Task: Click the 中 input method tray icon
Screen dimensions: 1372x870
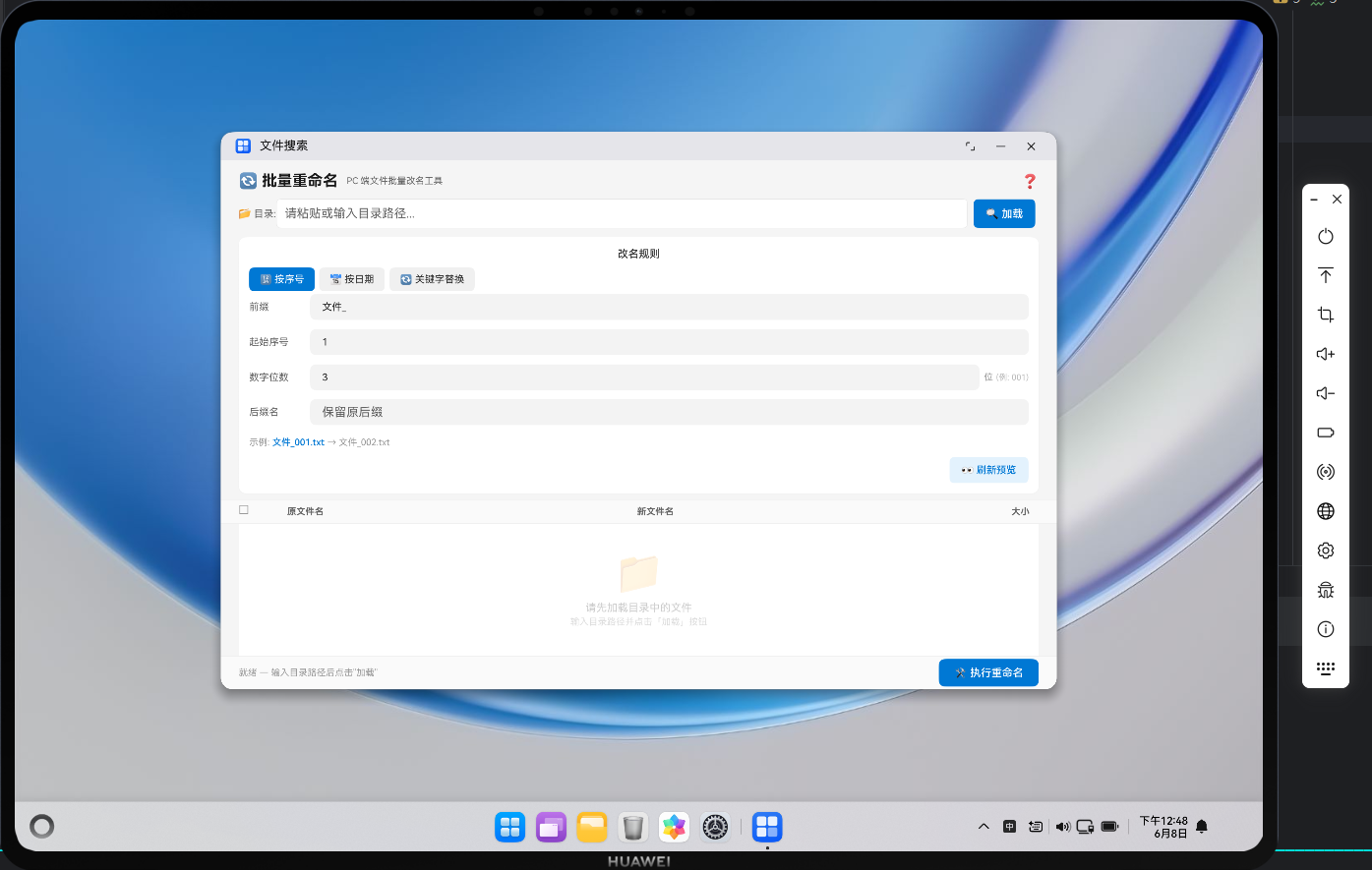Action: point(1009,827)
